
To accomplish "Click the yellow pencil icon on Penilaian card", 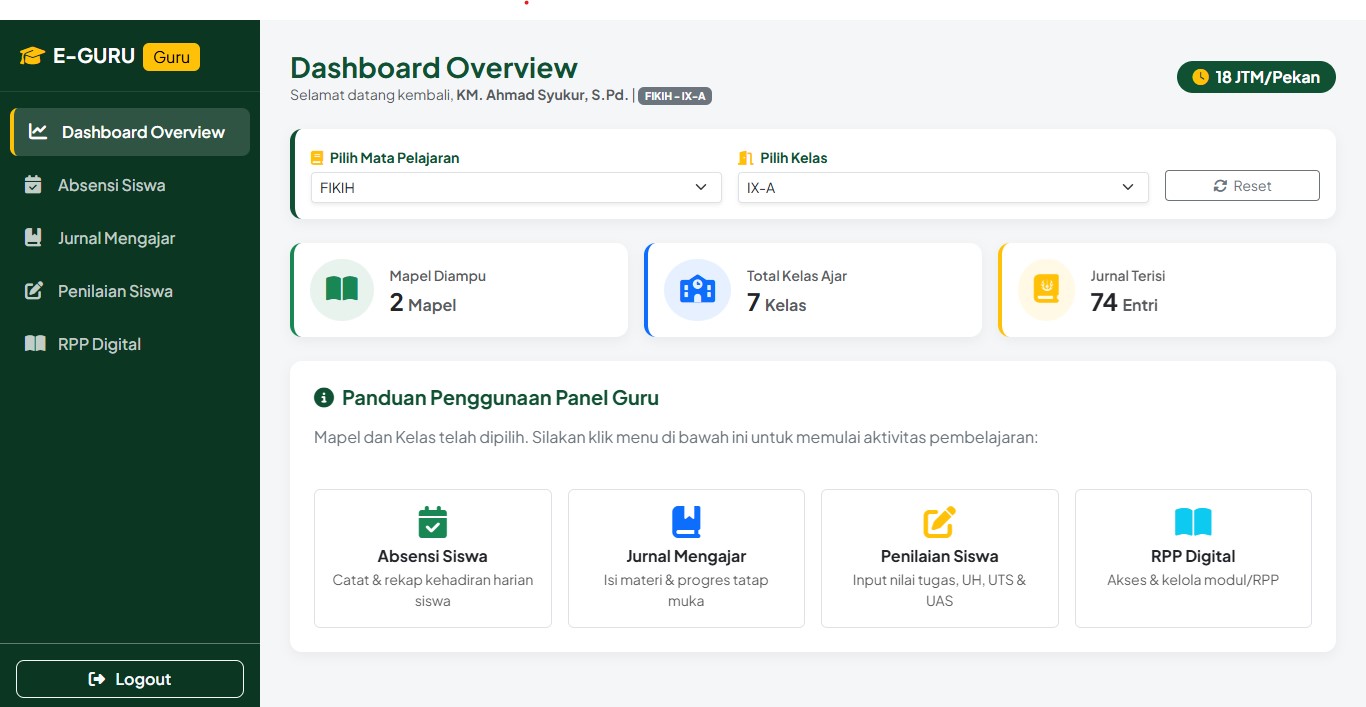I will (x=940, y=522).
